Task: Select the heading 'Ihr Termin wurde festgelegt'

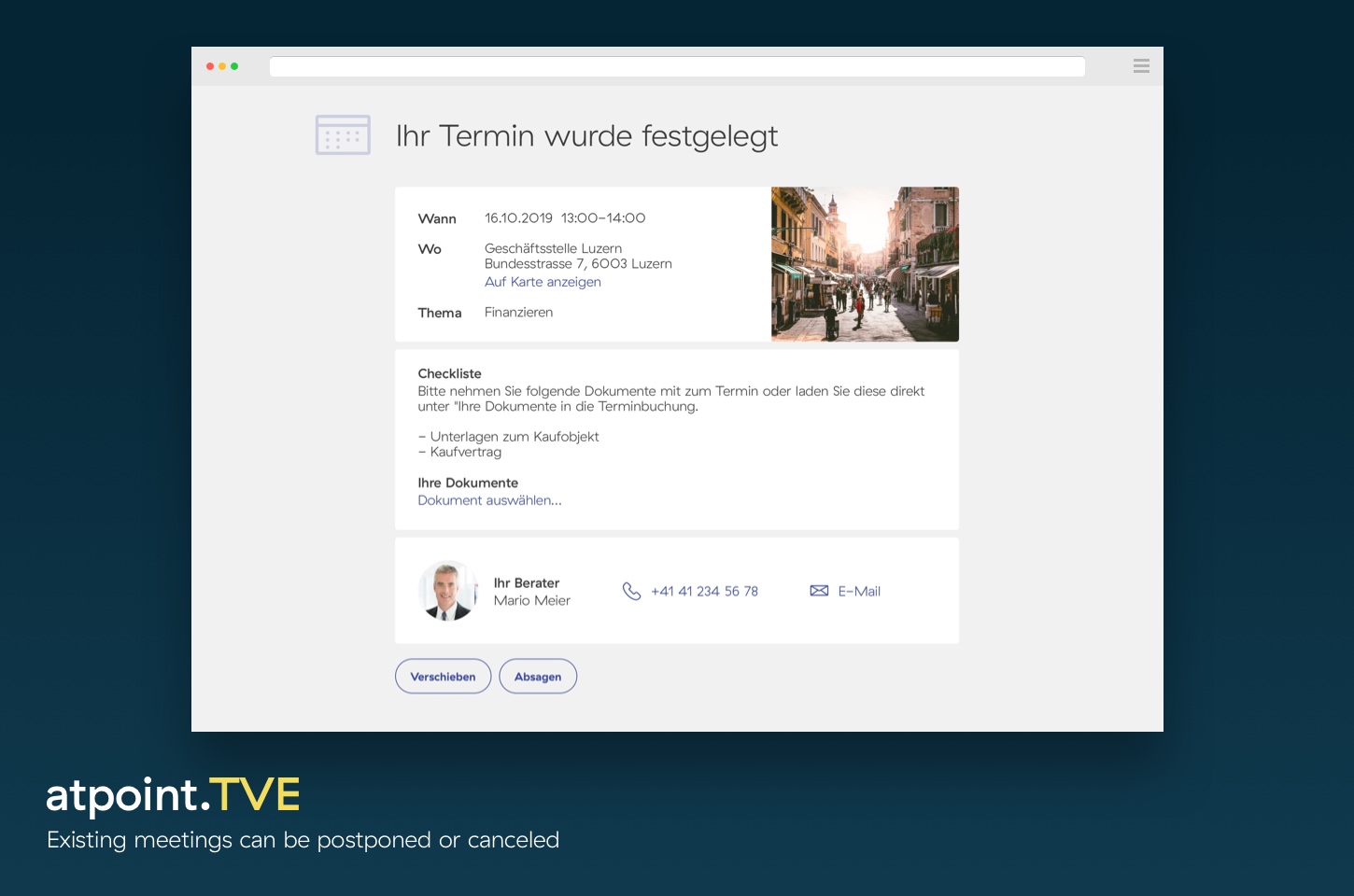Action: click(586, 136)
